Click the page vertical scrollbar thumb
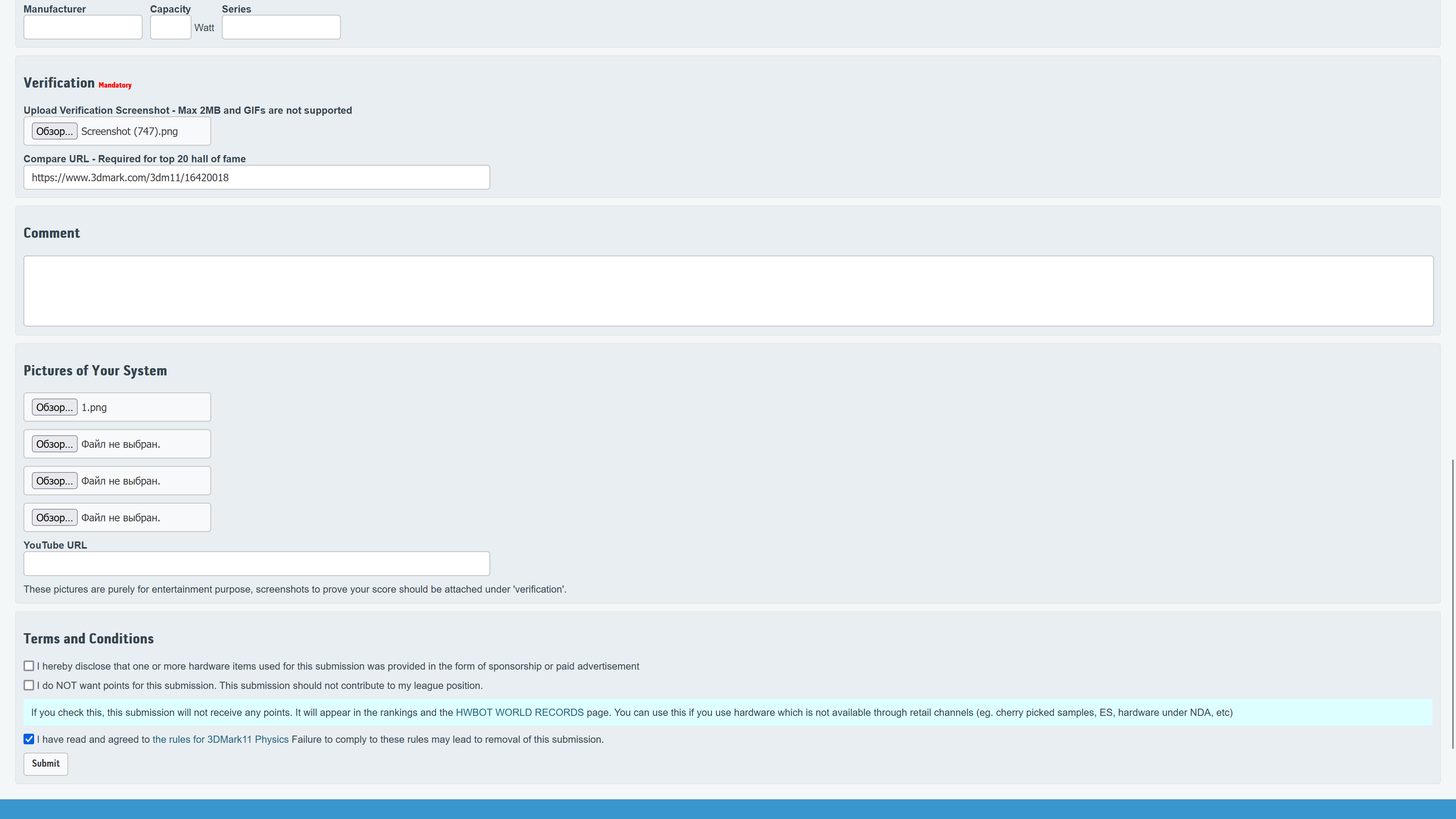1456x819 pixels. pos(1452,605)
